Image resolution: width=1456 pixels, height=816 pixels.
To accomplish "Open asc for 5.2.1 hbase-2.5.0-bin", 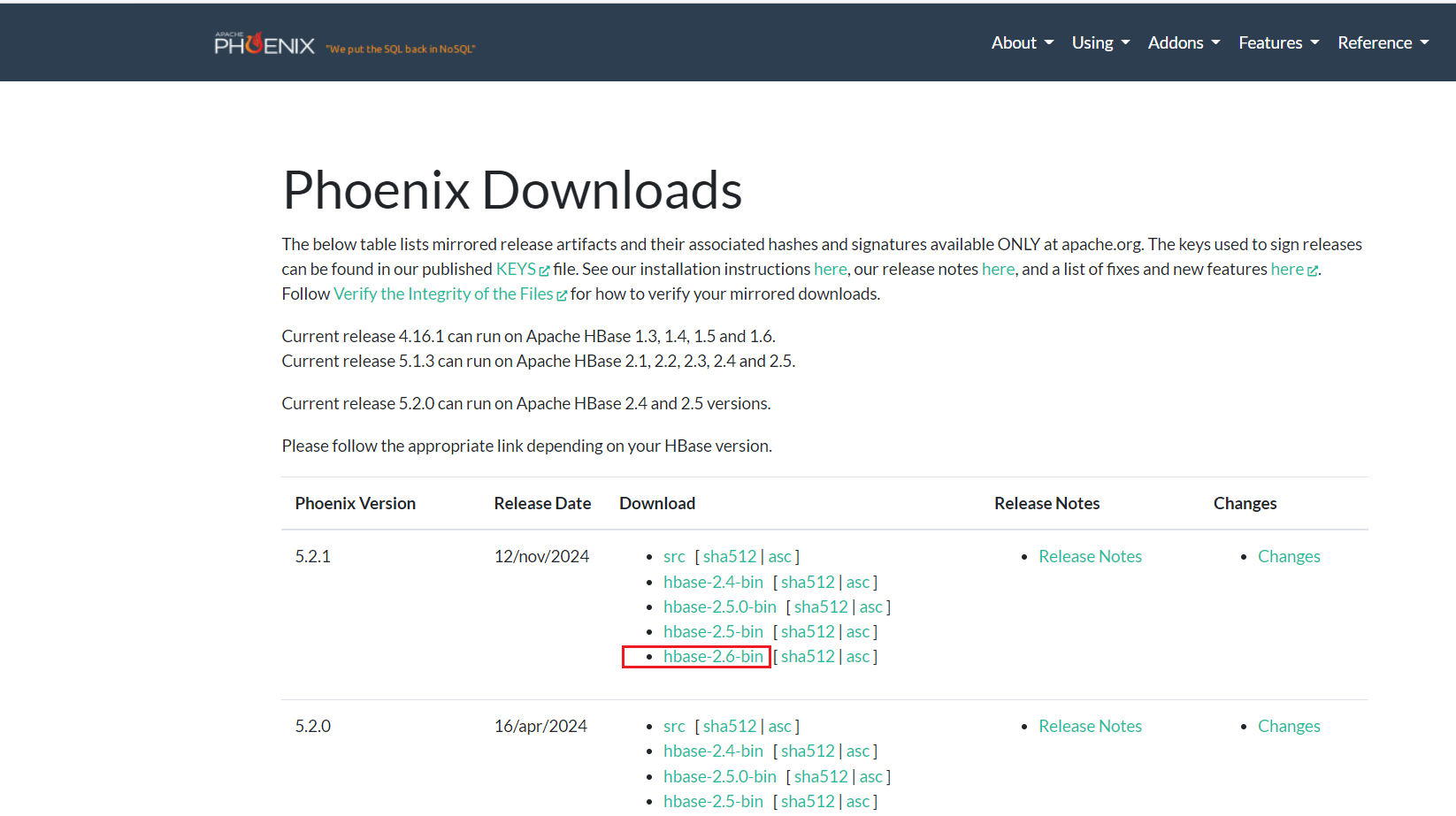I will (870, 606).
